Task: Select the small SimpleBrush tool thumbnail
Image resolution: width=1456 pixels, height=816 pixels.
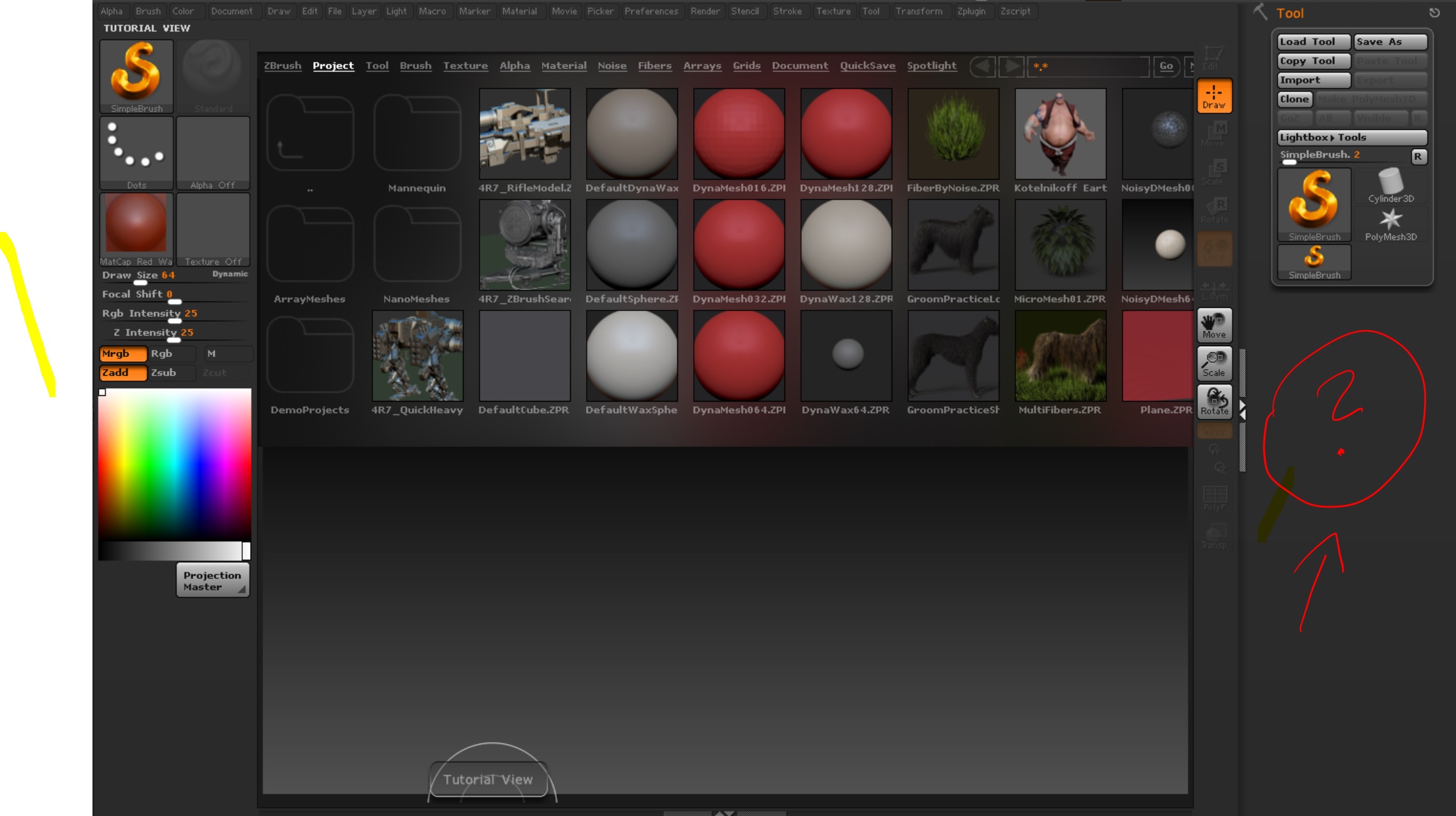Action: (1314, 262)
